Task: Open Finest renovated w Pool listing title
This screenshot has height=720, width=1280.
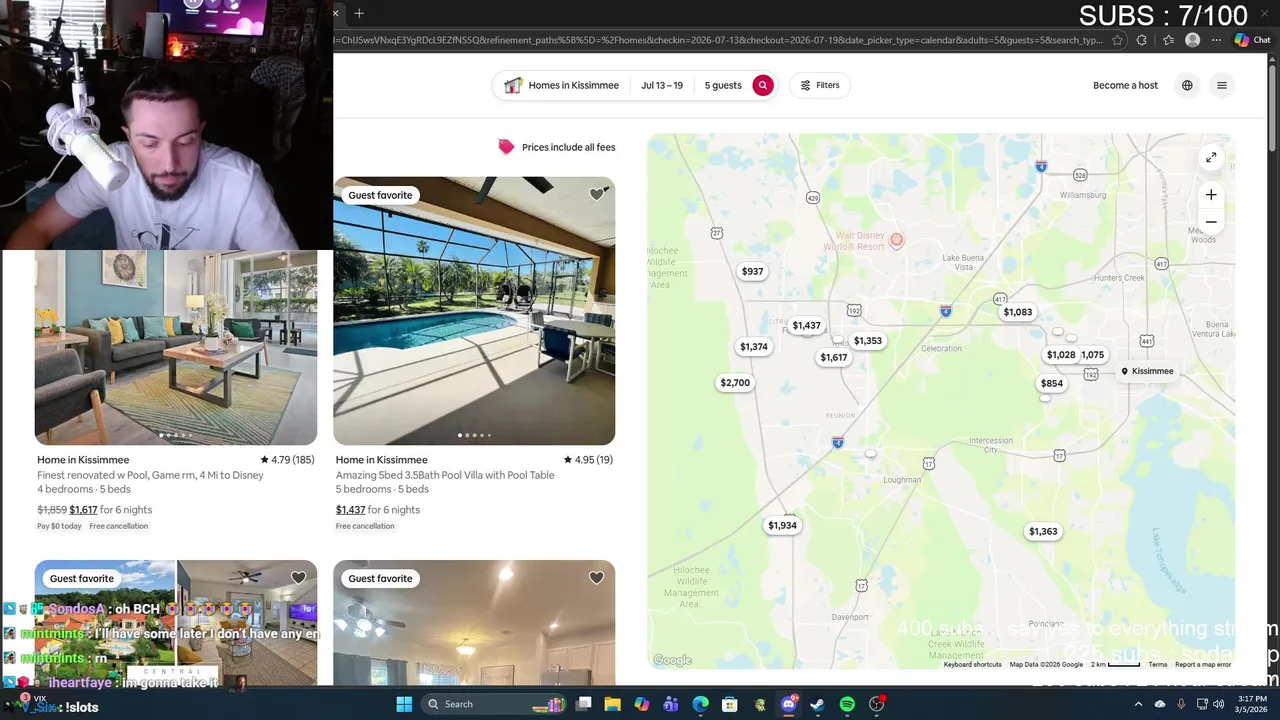Action: point(150,475)
